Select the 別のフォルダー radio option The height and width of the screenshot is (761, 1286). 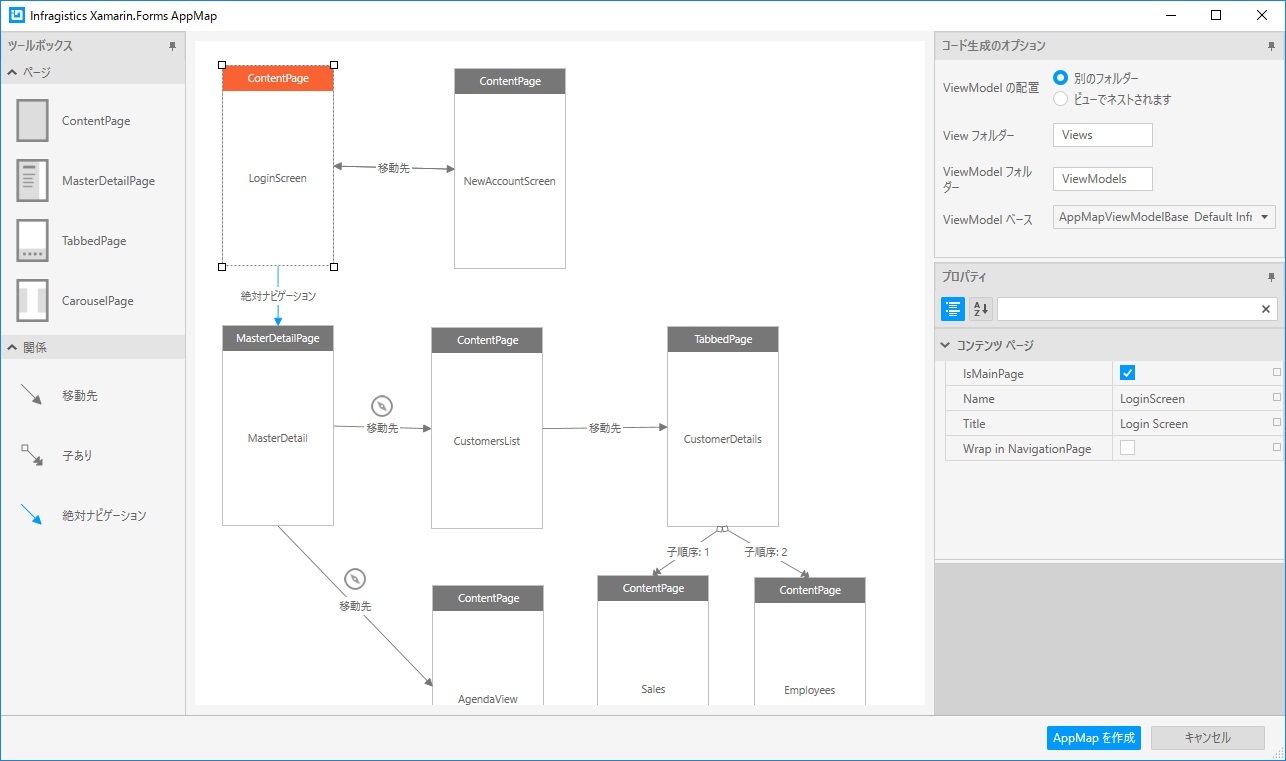pyautogui.click(x=1061, y=78)
